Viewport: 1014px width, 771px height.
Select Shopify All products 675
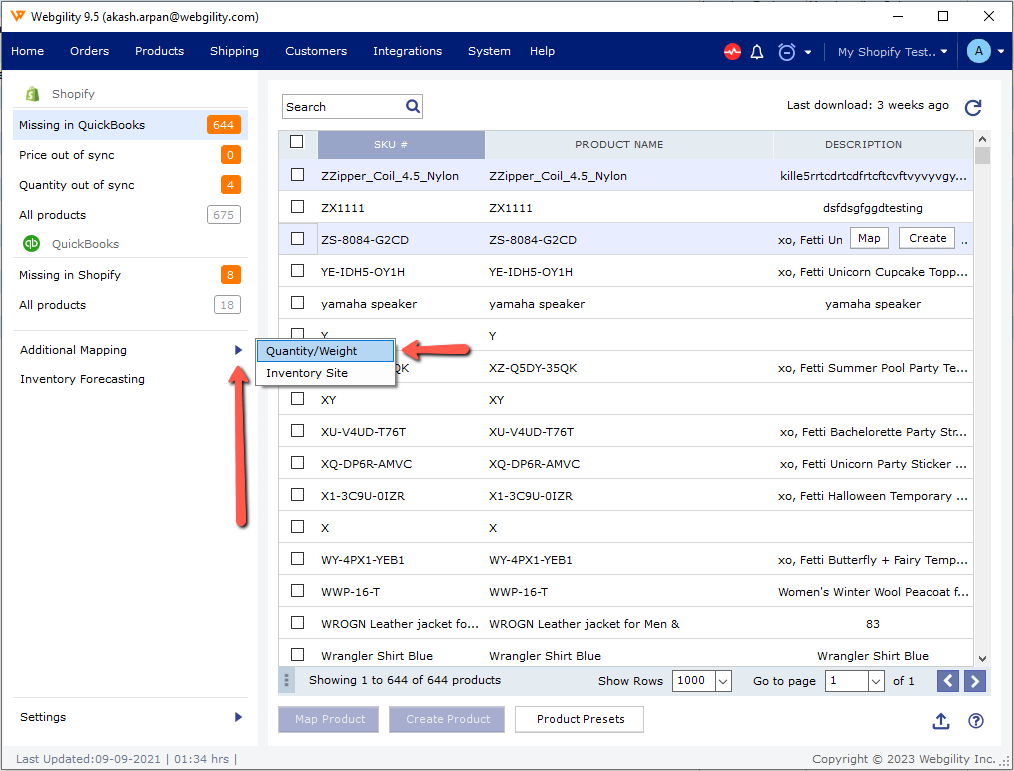[x=130, y=215]
